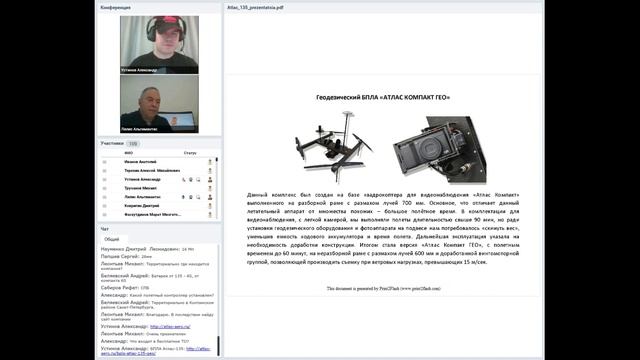Click Белявский Андрей's Санкт-Петербург reply in chat
Viewport: 640px width, 360px height.
coord(157,305)
